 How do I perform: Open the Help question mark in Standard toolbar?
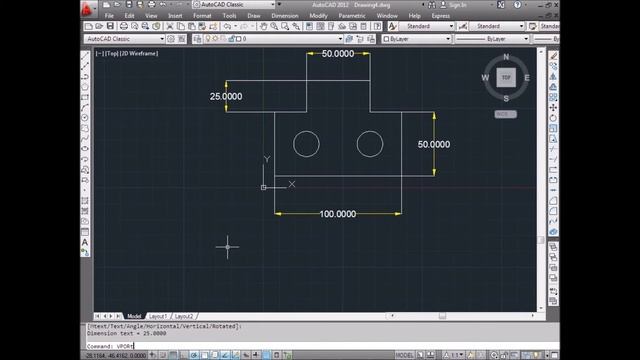point(378,26)
